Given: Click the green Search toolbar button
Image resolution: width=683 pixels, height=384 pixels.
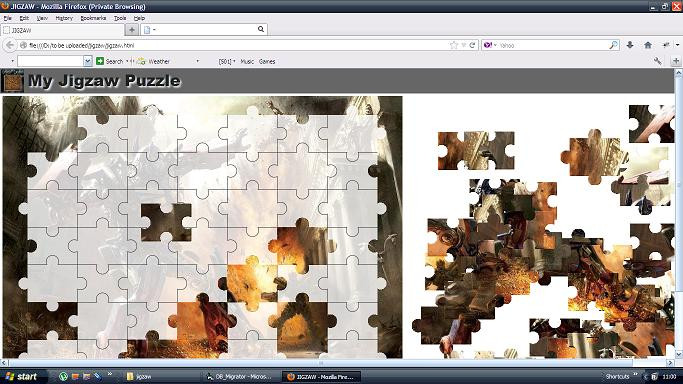Looking at the screenshot, I should click(x=110, y=61).
